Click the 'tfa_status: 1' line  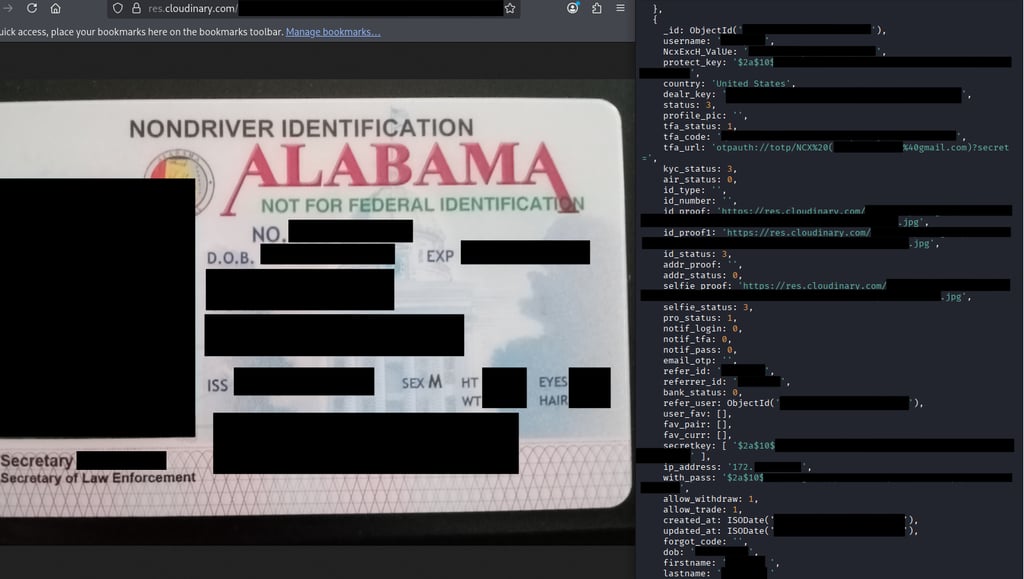pyautogui.click(x=699, y=126)
